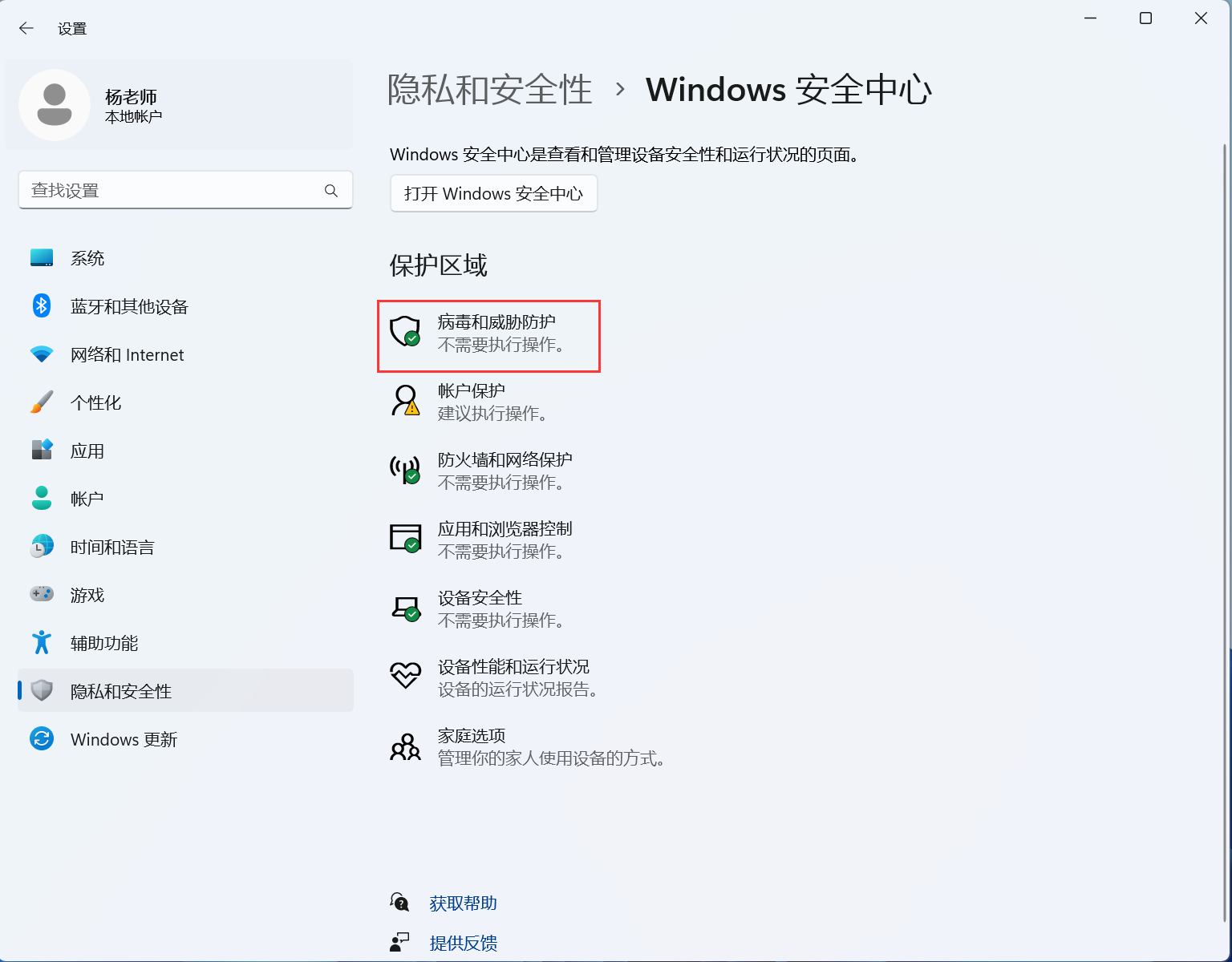Image resolution: width=1232 pixels, height=962 pixels.
Task: Click the person icon beside 帐户
Action: (x=42, y=498)
